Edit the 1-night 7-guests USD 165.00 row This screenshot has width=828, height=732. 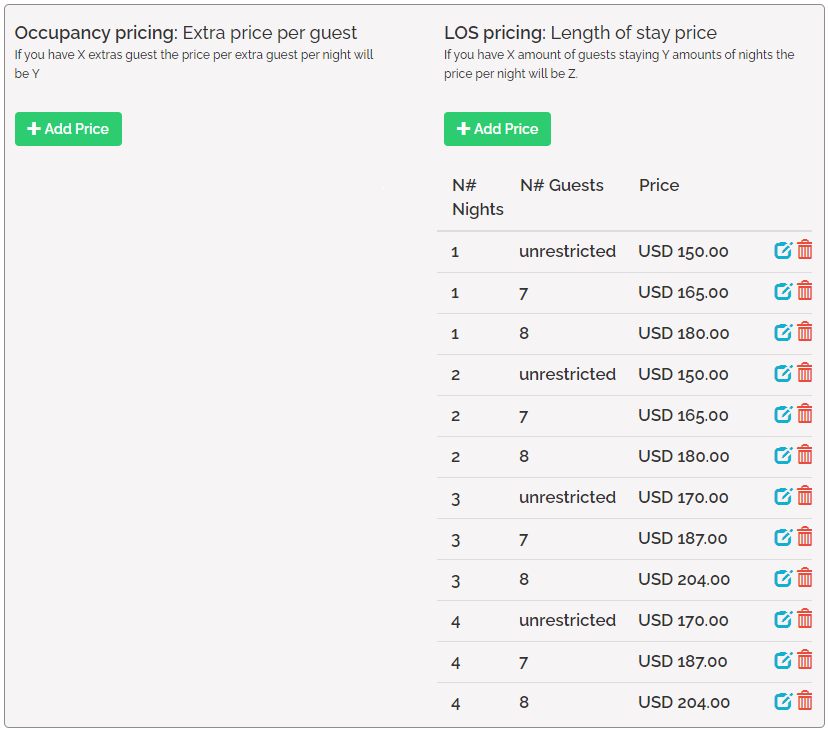(x=783, y=291)
